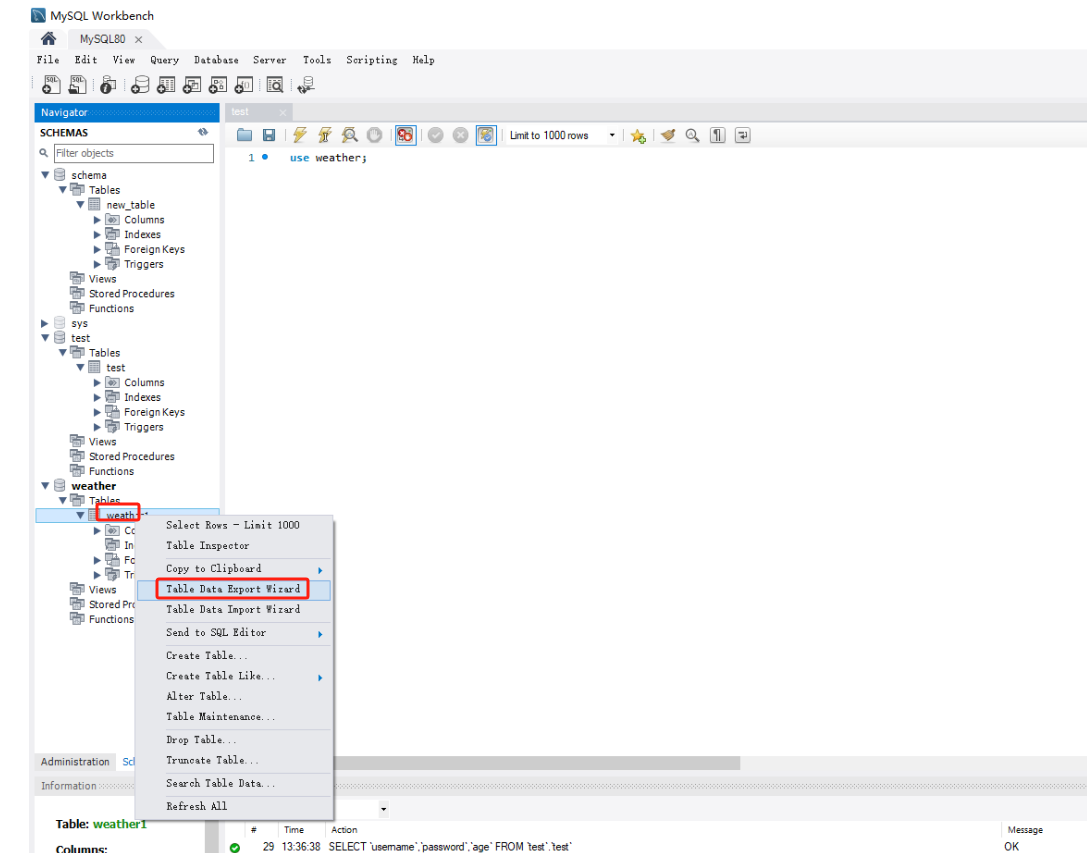
Task: Select the MySQL80 connection tab
Action: click(x=102, y=39)
